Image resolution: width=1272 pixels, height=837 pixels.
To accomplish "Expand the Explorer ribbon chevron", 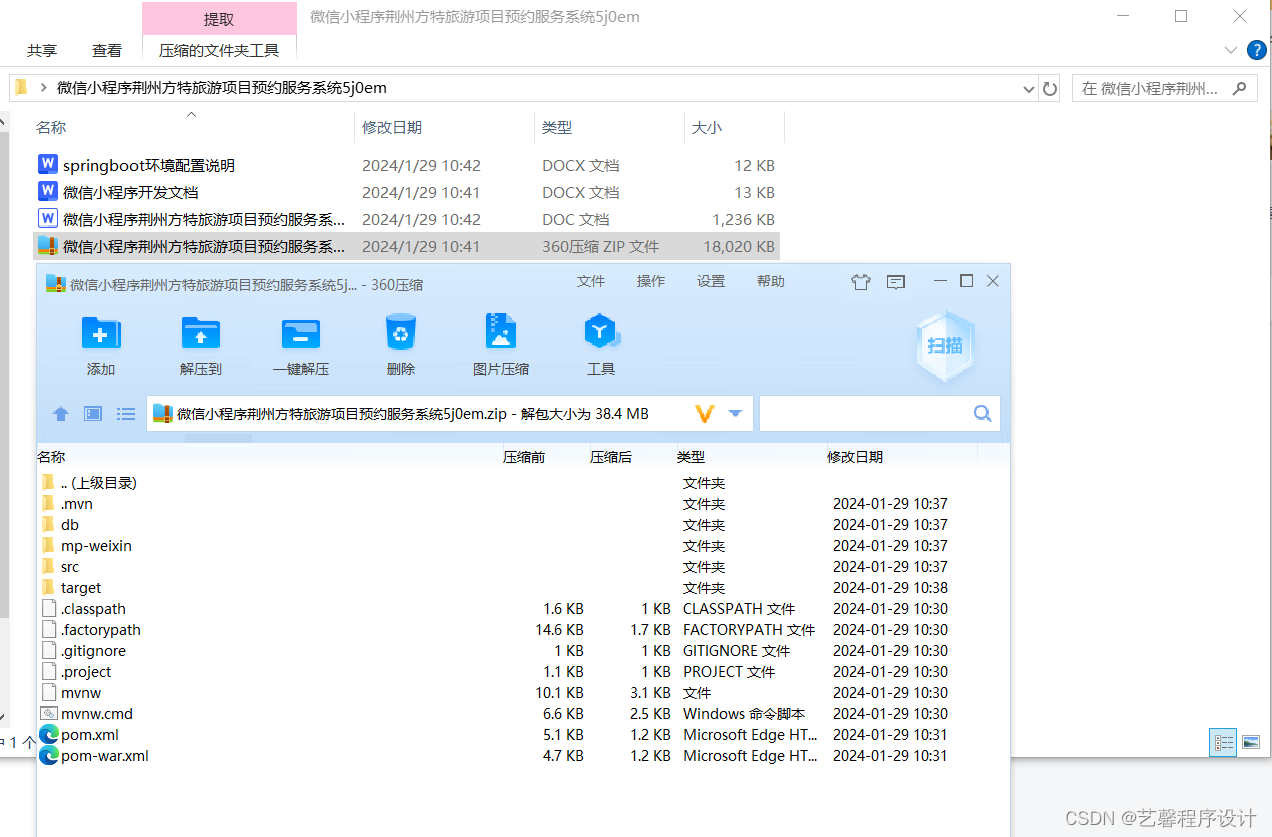I will point(1231,50).
